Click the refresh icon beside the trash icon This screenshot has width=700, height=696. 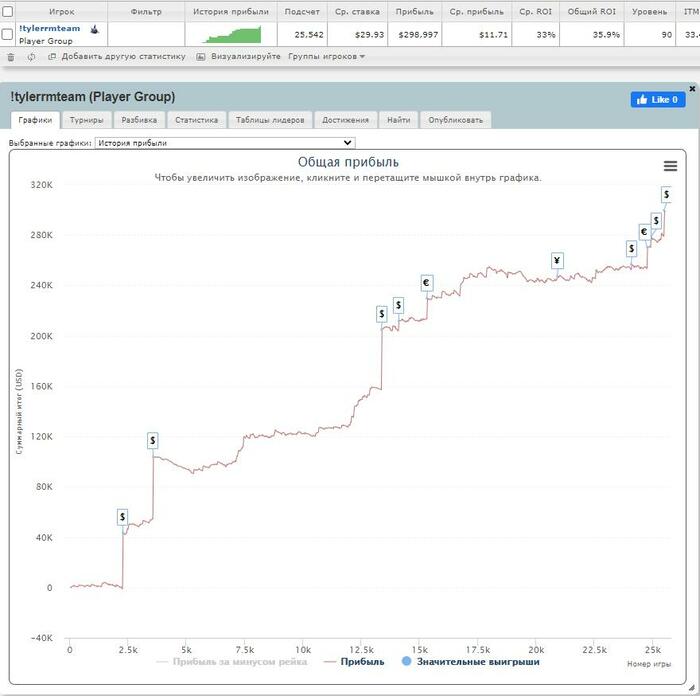pyautogui.click(x=31, y=57)
